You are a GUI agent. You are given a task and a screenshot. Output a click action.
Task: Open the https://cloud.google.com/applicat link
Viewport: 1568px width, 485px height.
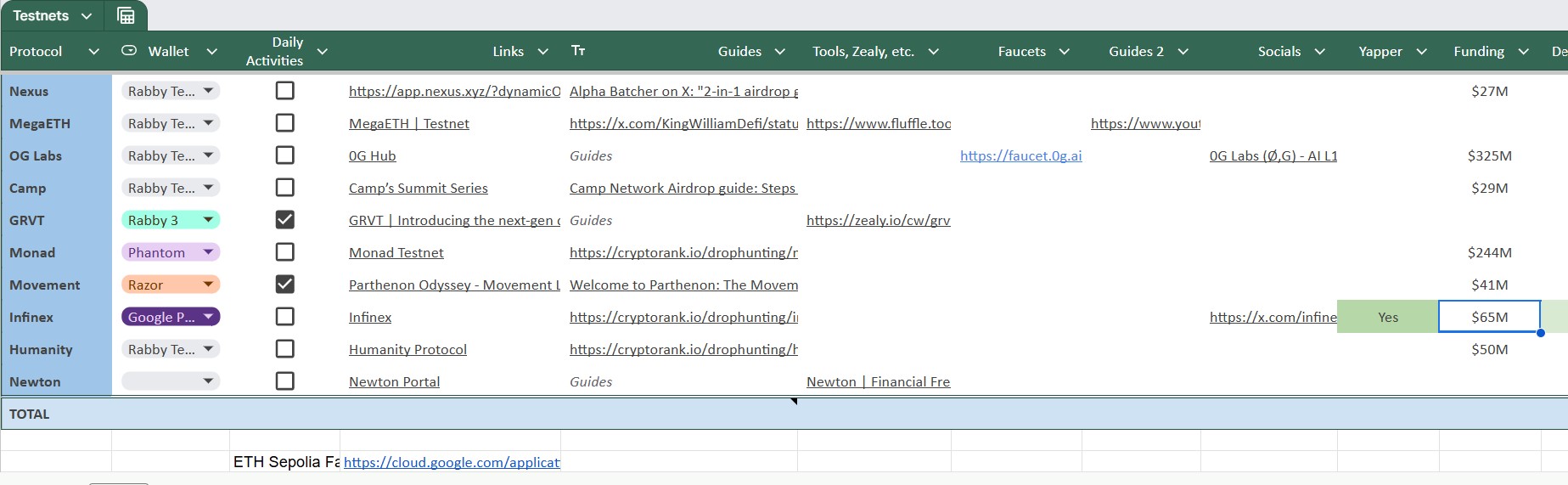click(x=452, y=462)
